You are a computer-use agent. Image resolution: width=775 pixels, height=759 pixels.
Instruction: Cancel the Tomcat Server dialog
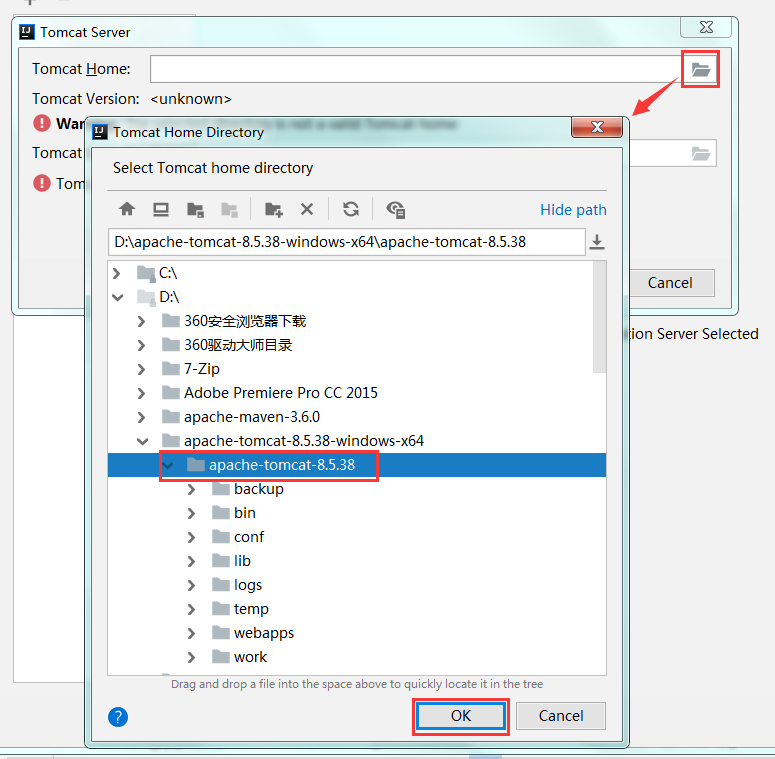(x=670, y=283)
